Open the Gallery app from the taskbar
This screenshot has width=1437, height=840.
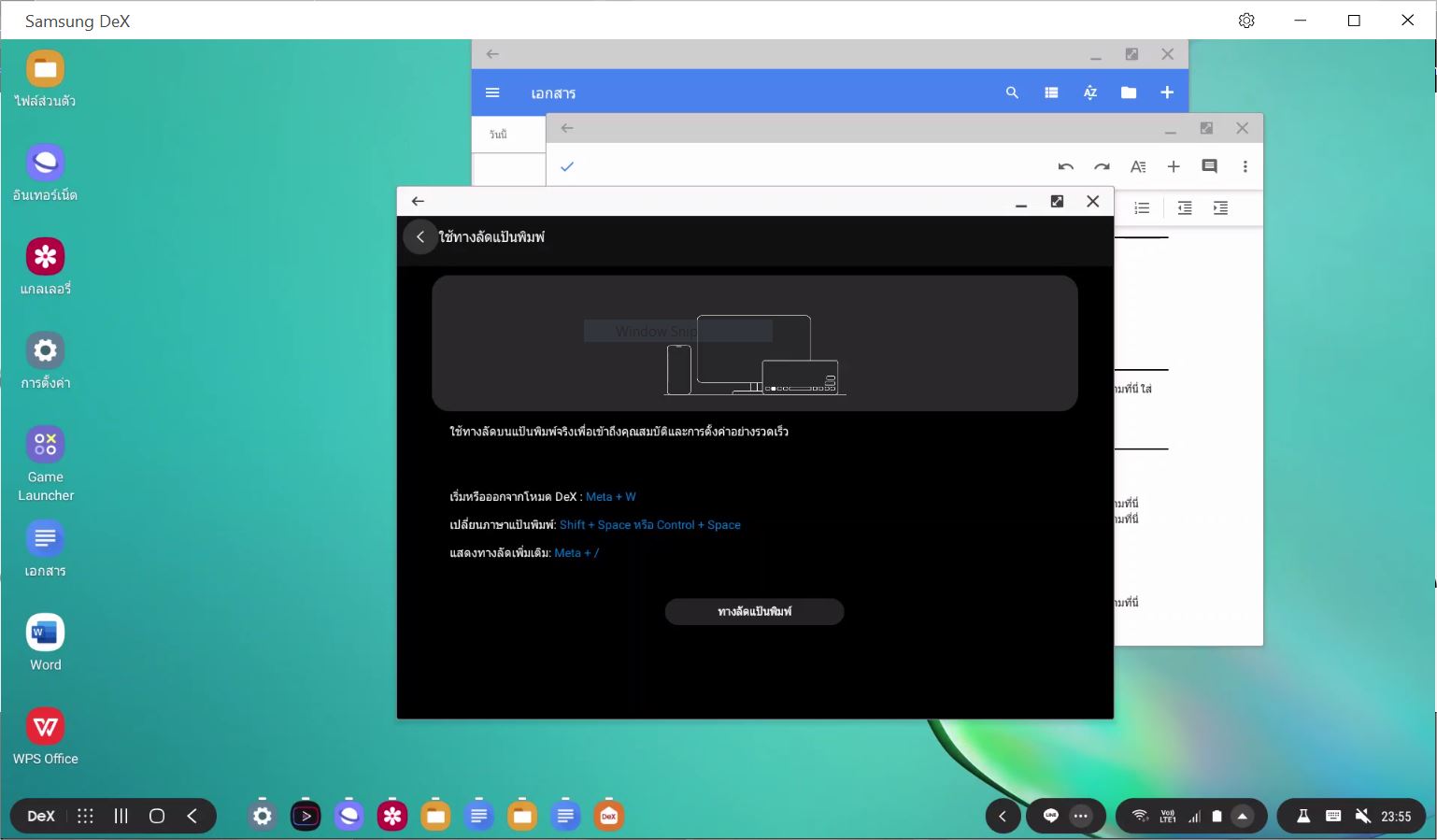pos(392,816)
